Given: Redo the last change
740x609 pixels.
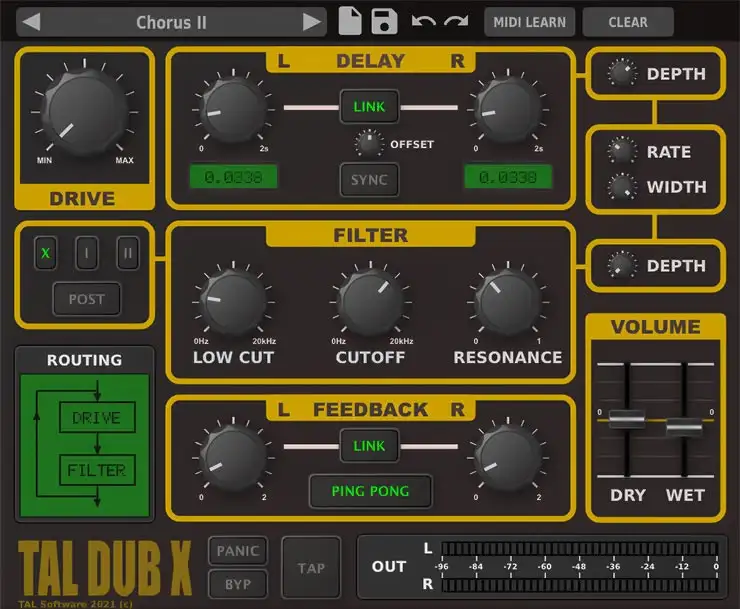Looking at the screenshot, I should (456, 22).
